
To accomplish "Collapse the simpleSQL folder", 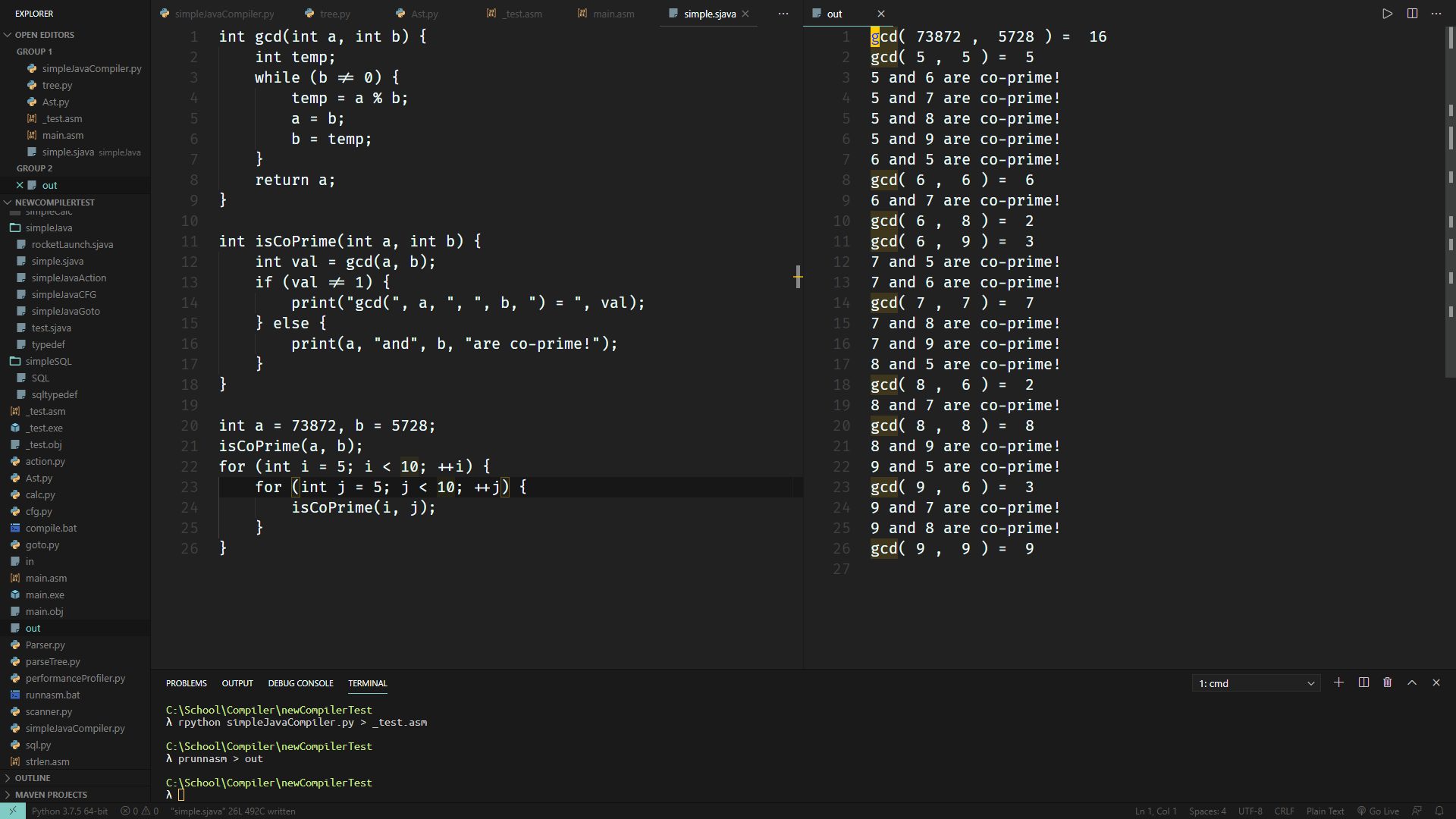I will [75, 361].
